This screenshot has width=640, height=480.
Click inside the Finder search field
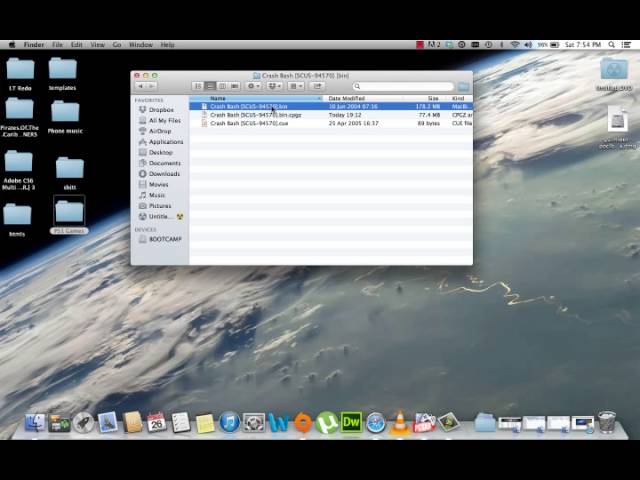coord(403,87)
